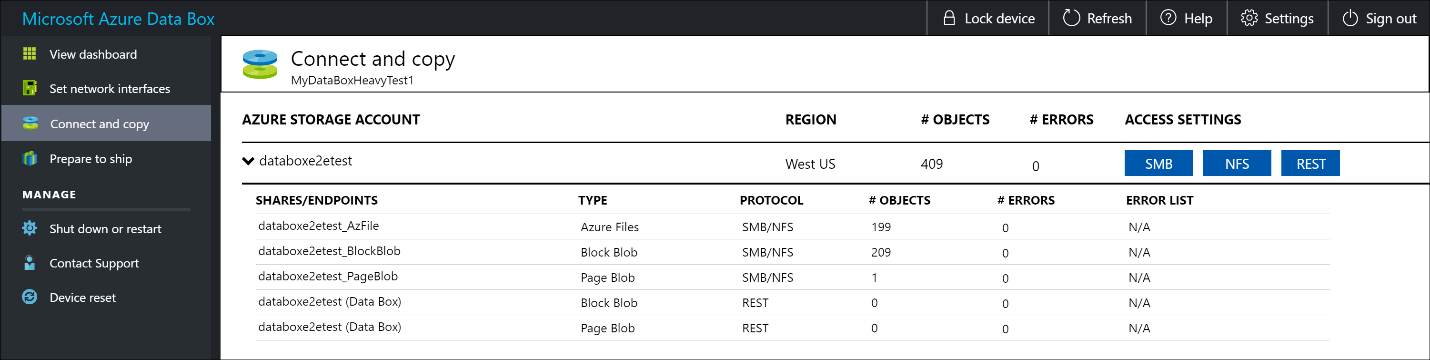Screen dimensions: 1430x360
Task: Click the NFS access settings button
Action: click(1236, 164)
